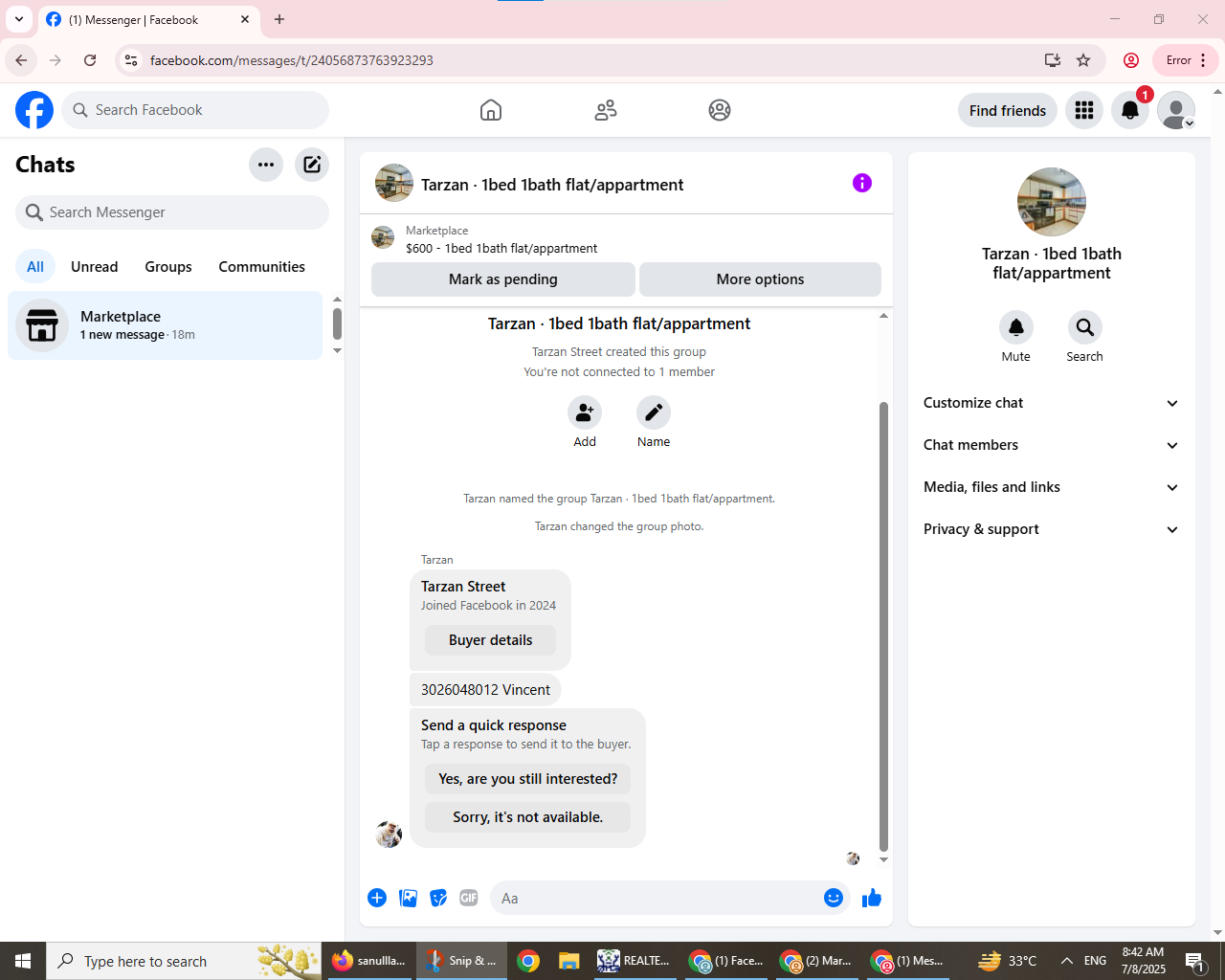Open the Friends icon in top navigation
Image resolution: width=1225 pixels, height=980 pixels.
coord(606,110)
